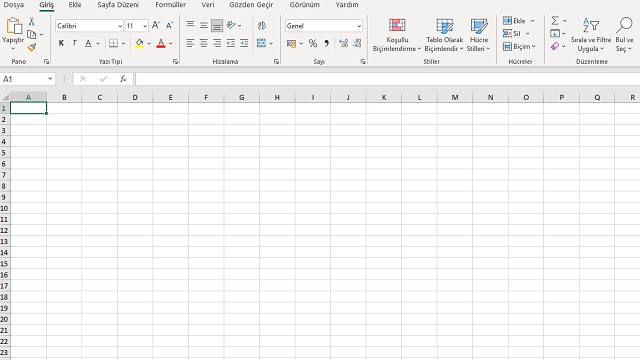This screenshot has width=640, height=360.
Task: Click Merge and Center icon
Action: tap(262, 43)
